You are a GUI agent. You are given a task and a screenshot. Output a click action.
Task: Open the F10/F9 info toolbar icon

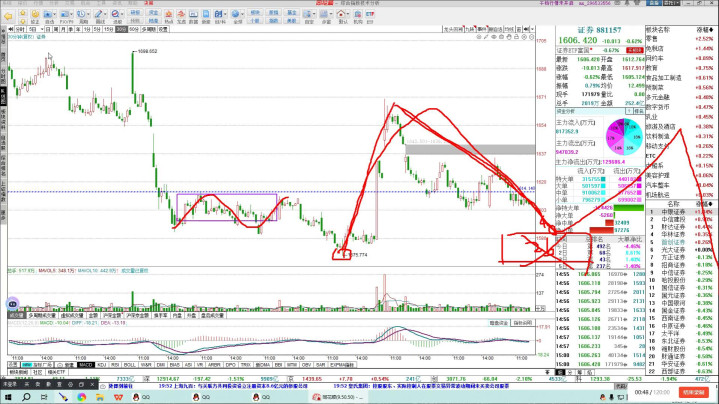tap(64, 15)
